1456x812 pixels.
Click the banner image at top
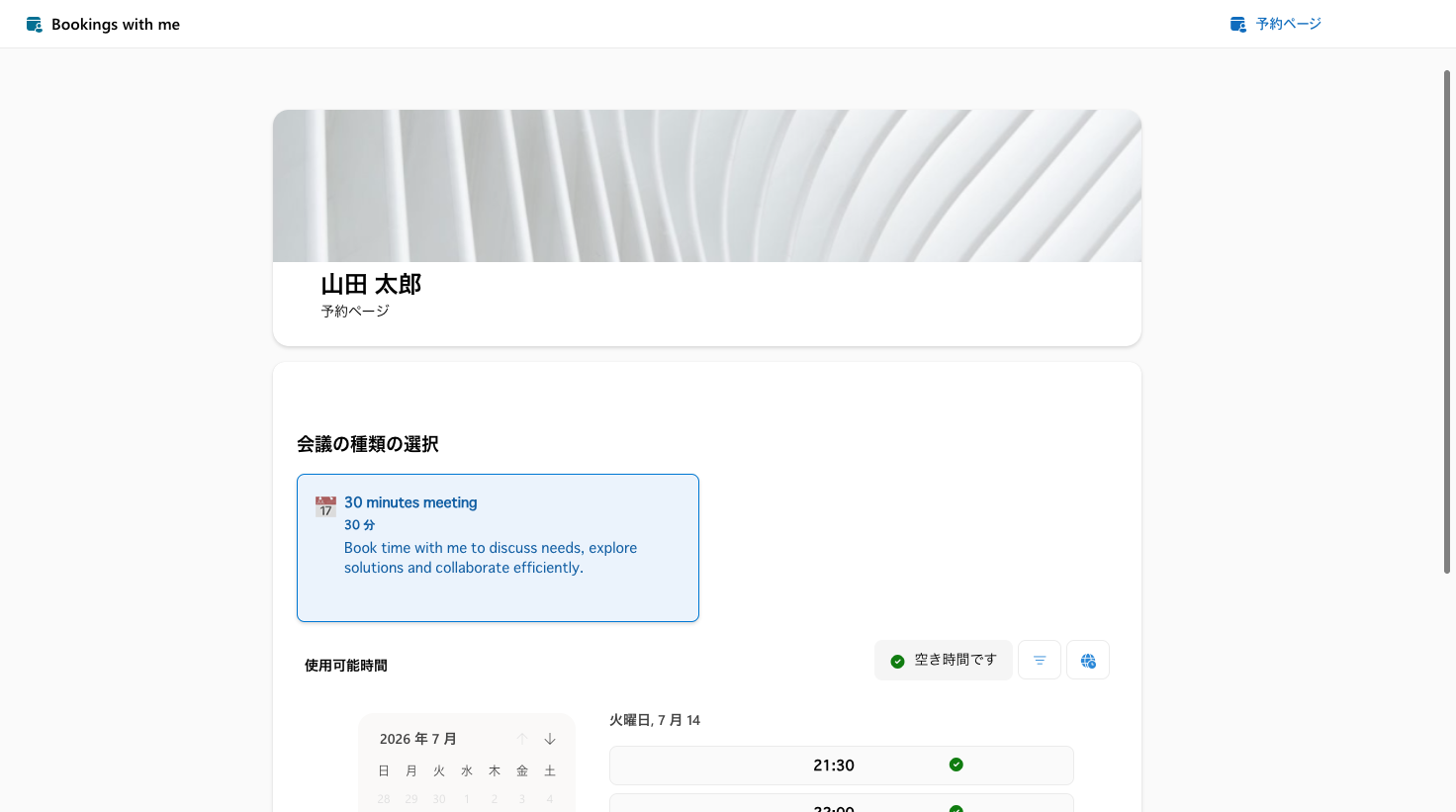(x=707, y=186)
